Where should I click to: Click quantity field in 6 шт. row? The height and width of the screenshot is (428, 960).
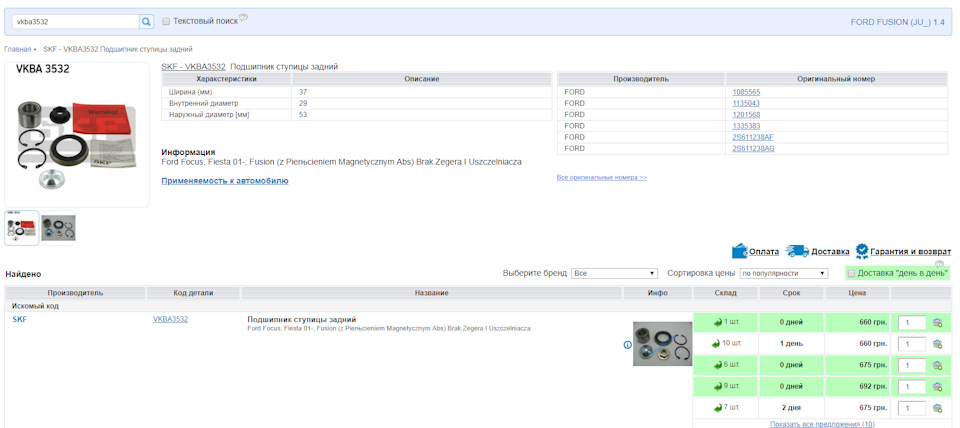(x=912, y=366)
